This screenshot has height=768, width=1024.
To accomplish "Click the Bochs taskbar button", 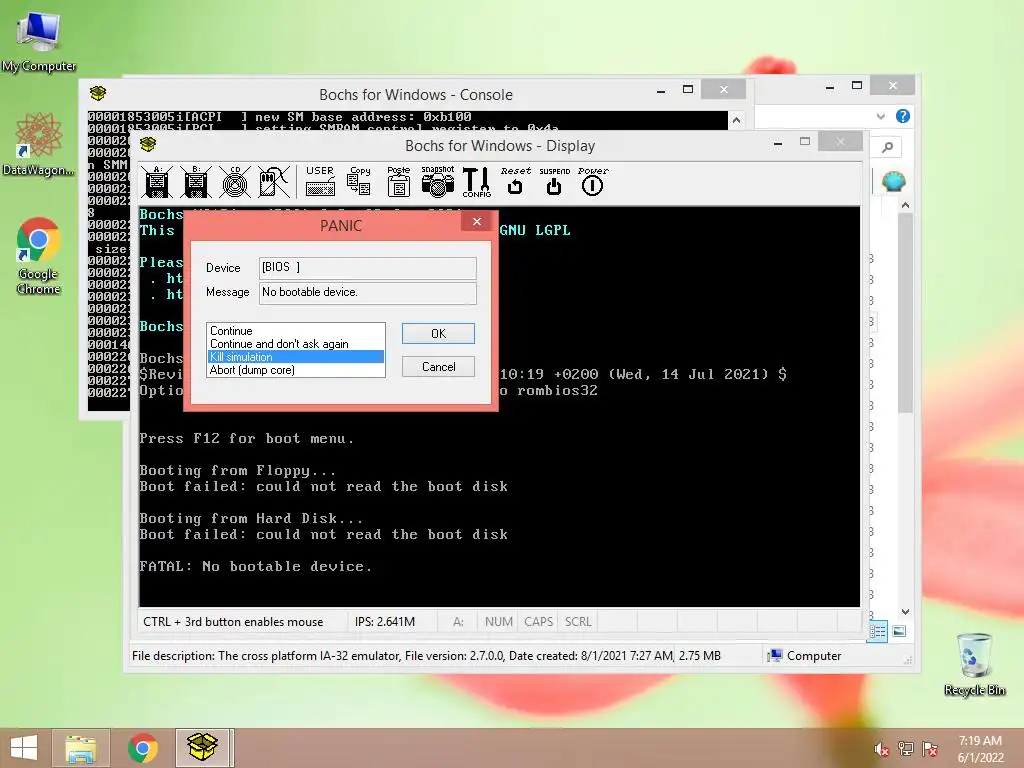I will pyautogui.click(x=202, y=748).
